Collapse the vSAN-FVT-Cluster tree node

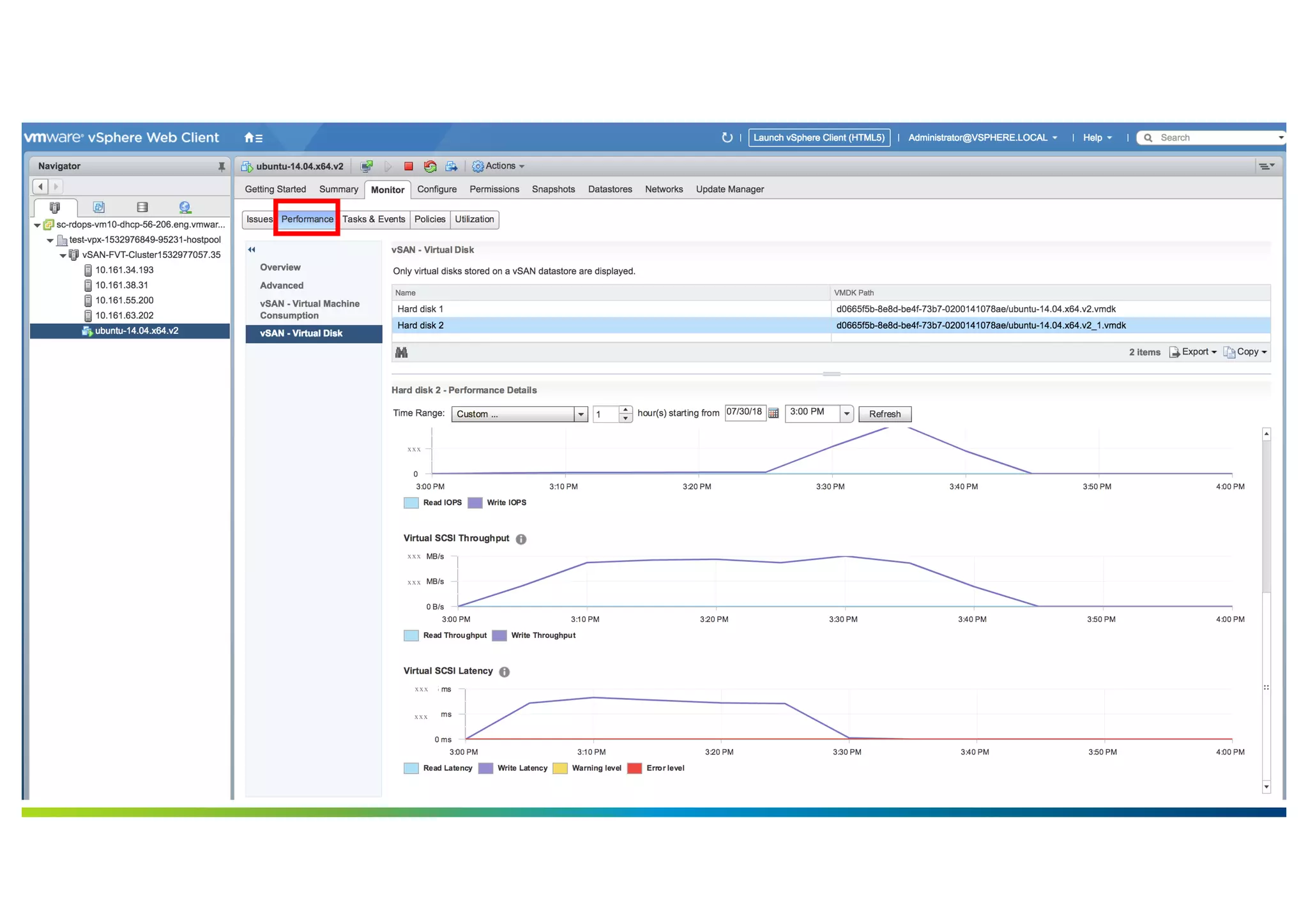point(63,255)
